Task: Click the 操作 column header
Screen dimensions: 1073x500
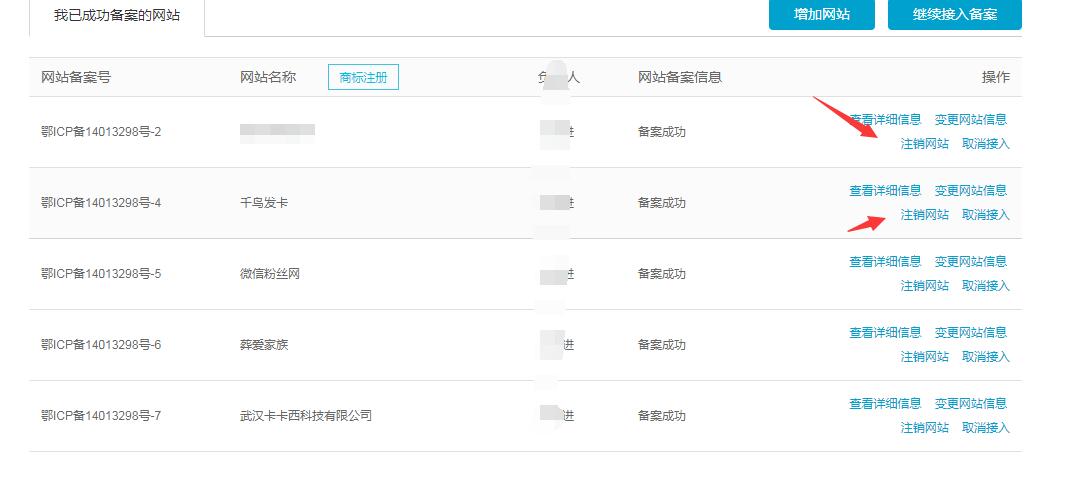Action: coord(996,77)
